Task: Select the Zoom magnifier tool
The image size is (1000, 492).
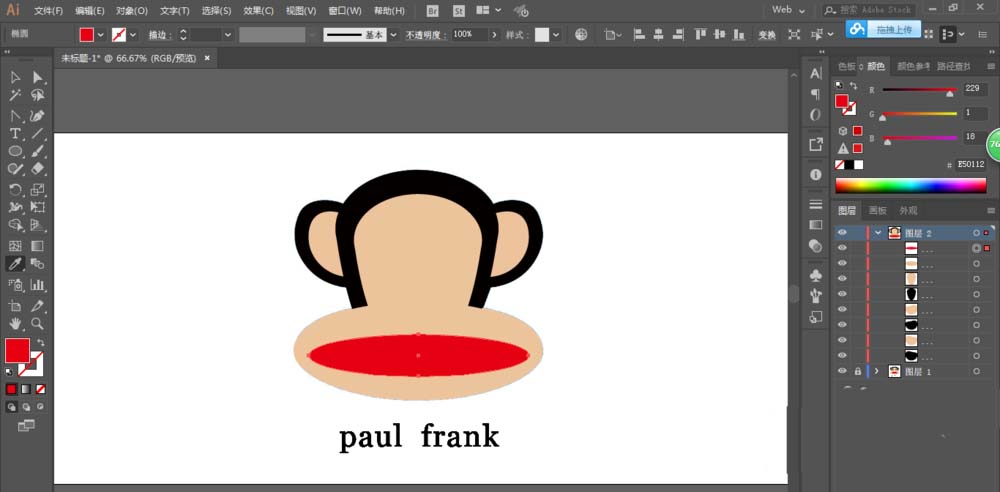Action: [x=38, y=324]
